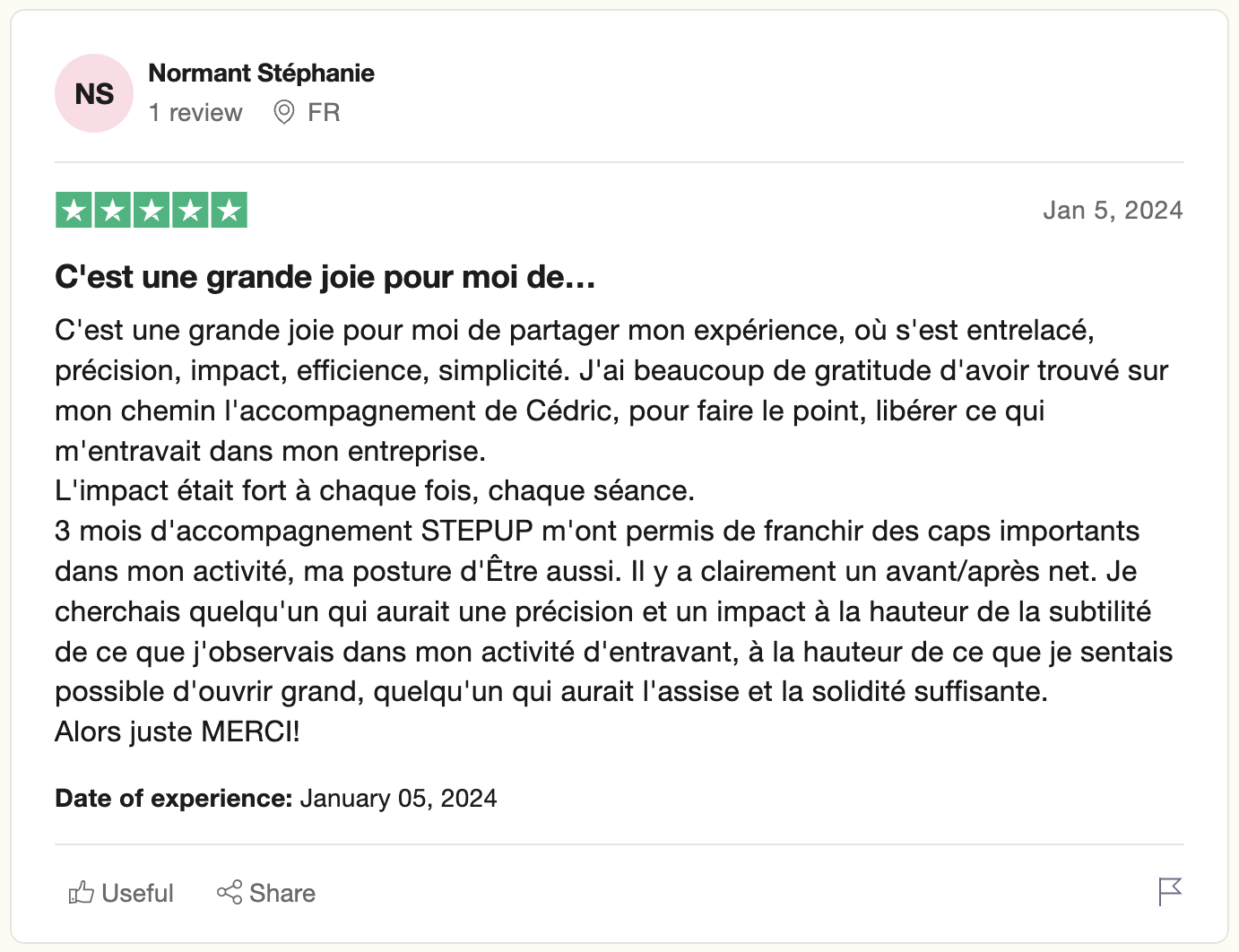
Task: Click the Jan 5, 2024 review date
Action: click(1113, 211)
